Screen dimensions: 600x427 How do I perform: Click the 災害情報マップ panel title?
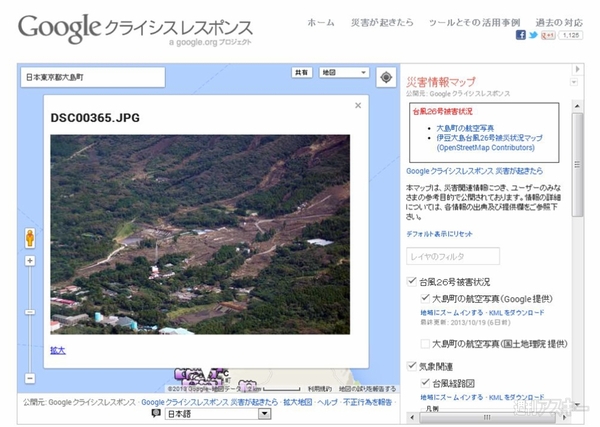441,81
